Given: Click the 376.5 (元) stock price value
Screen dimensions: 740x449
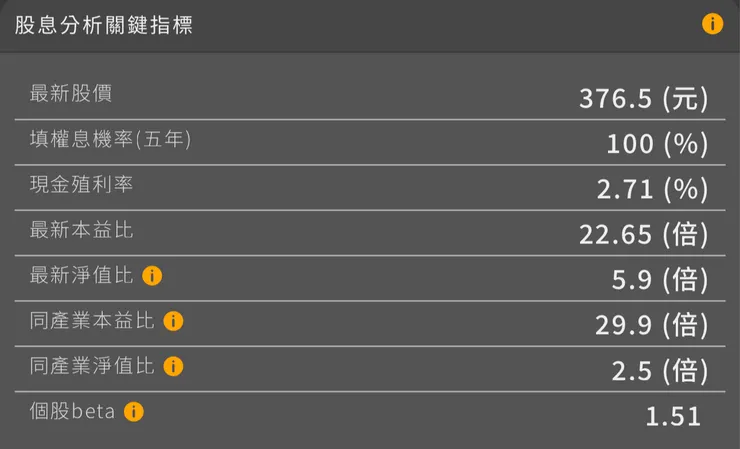Looking at the screenshot, I should (643, 98).
